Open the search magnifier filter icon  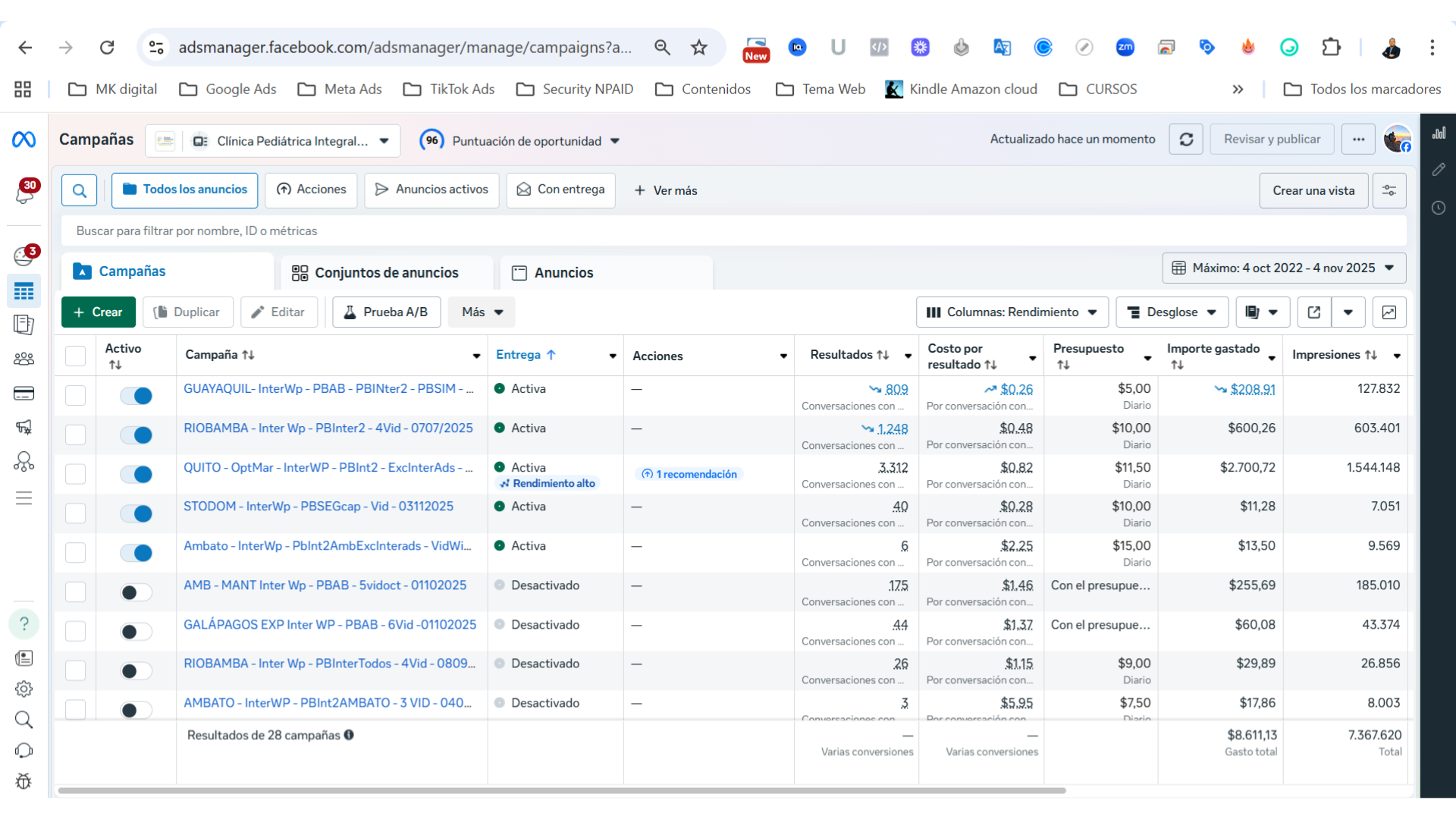click(x=80, y=191)
